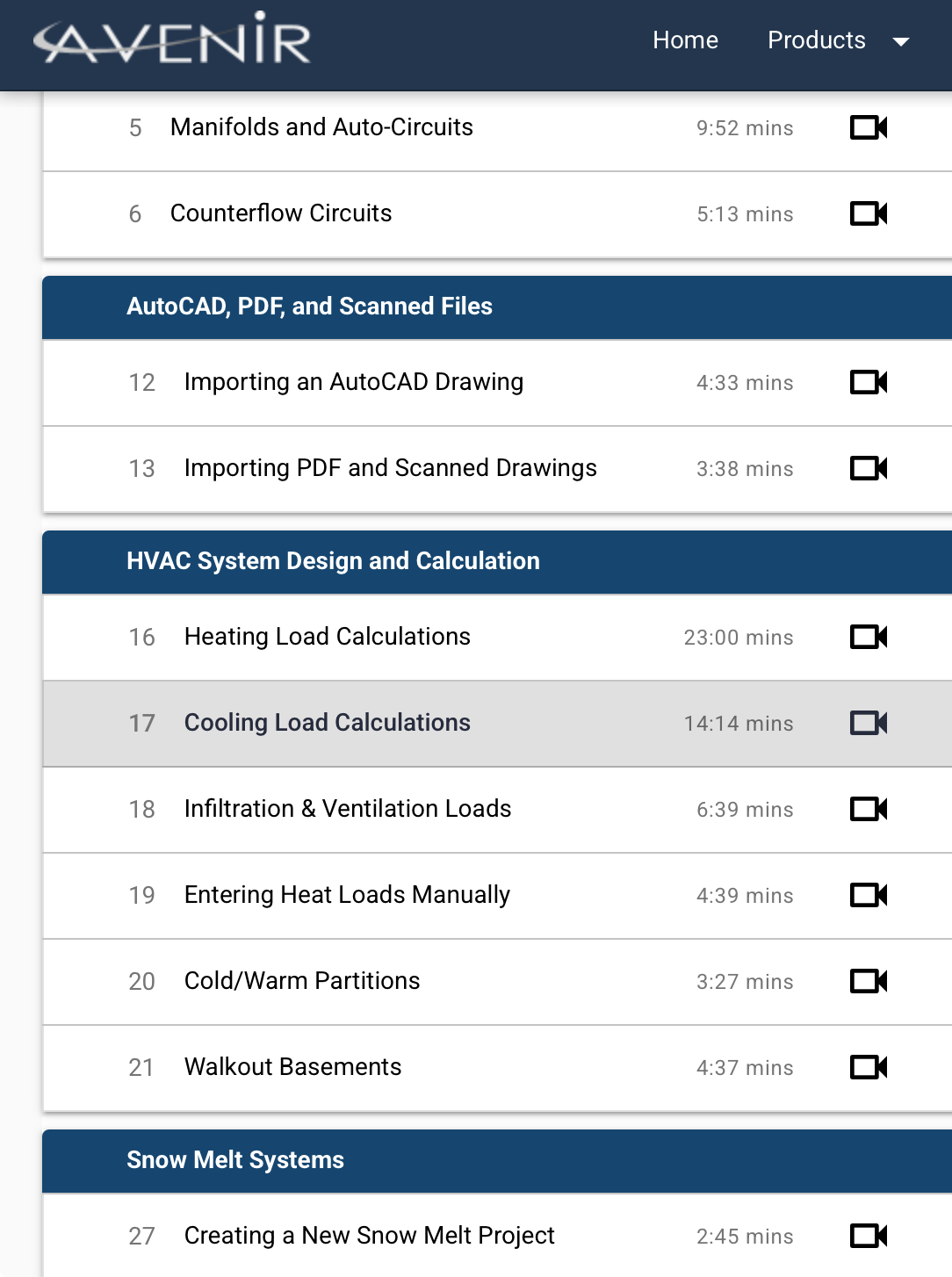Expand the Products dropdown arrow
Image resolution: width=952 pixels, height=1277 pixels.
[x=900, y=41]
